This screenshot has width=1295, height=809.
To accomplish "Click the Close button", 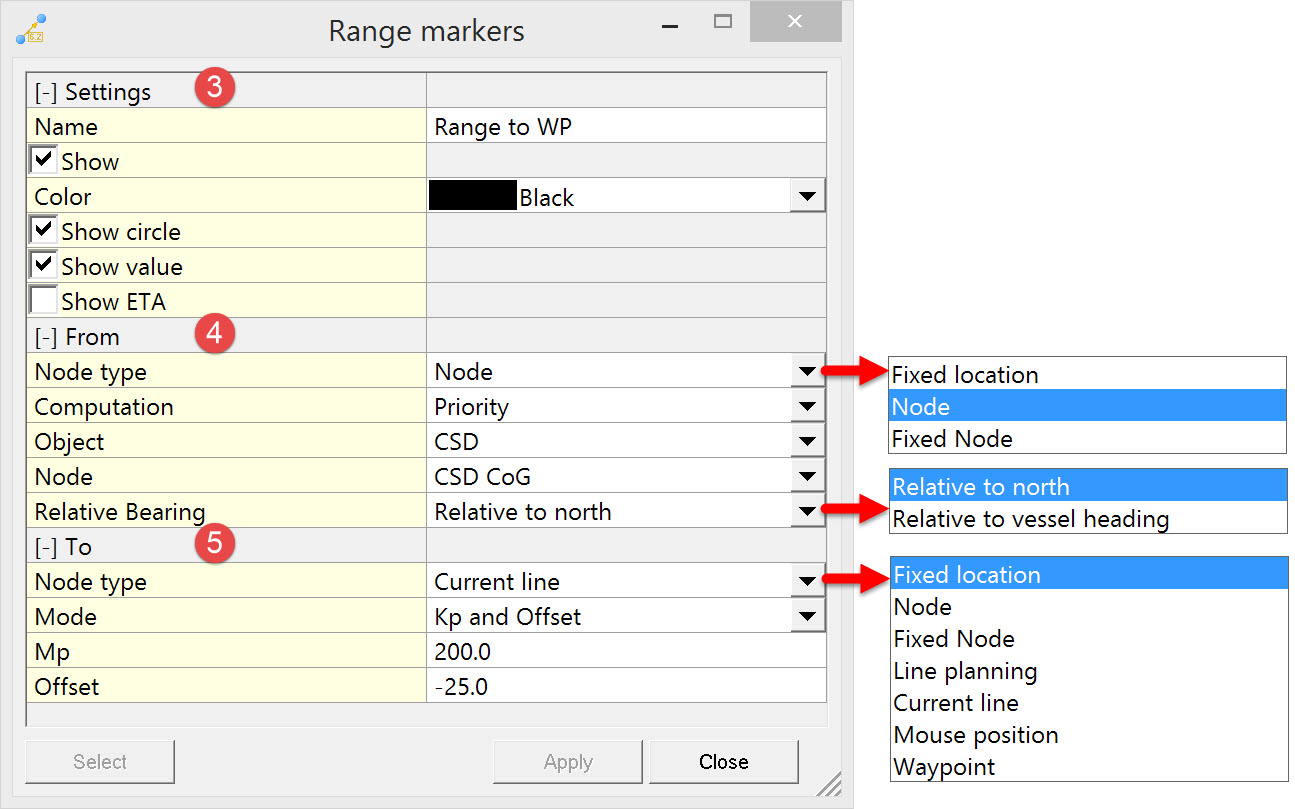I will click(x=723, y=762).
